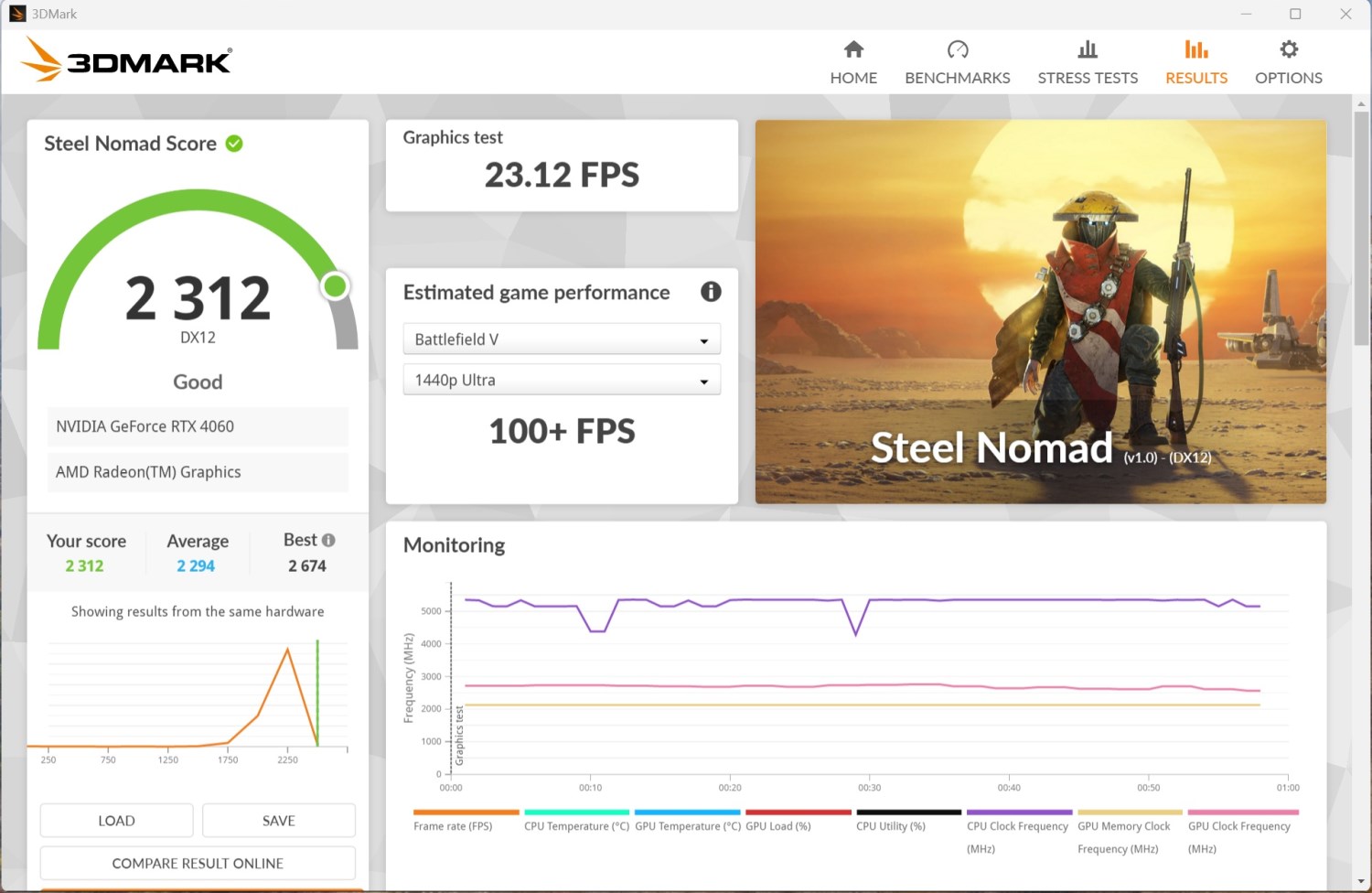Click the Steel Nomad benchmark artwork image
This screenshot has width=1372, height=893.
(1040, 311)
